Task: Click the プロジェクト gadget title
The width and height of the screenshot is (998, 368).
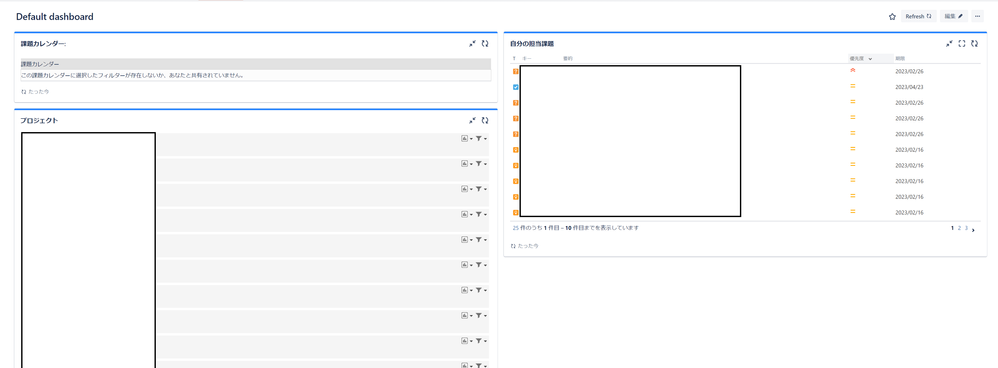Action: pos(39,120)
